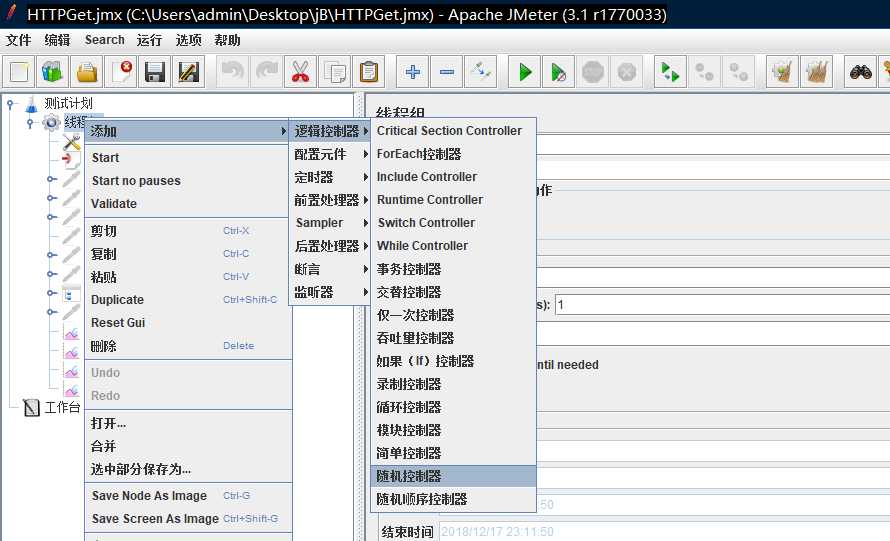The width and height of the screenshot is (890, 541).
Task: Choose Validate in the context menu
Action: (188, 204)
